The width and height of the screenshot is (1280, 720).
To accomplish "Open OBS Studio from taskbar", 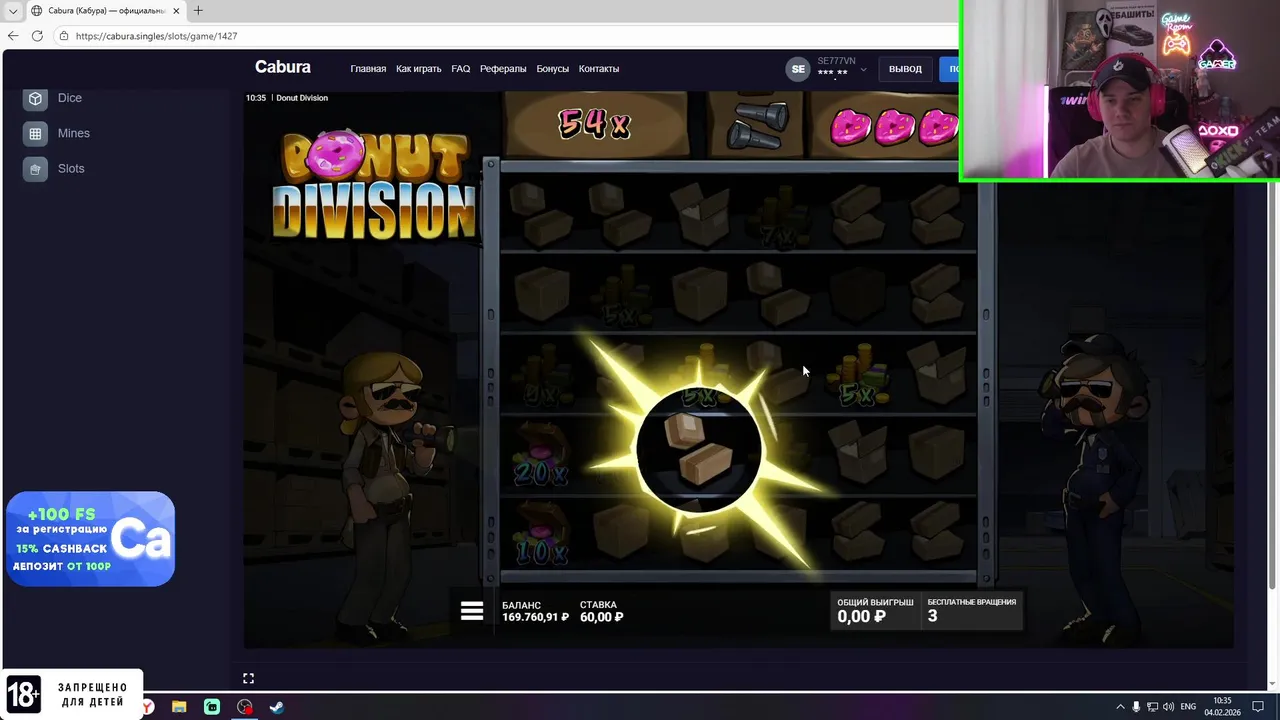I will click(x=245, y=707).
